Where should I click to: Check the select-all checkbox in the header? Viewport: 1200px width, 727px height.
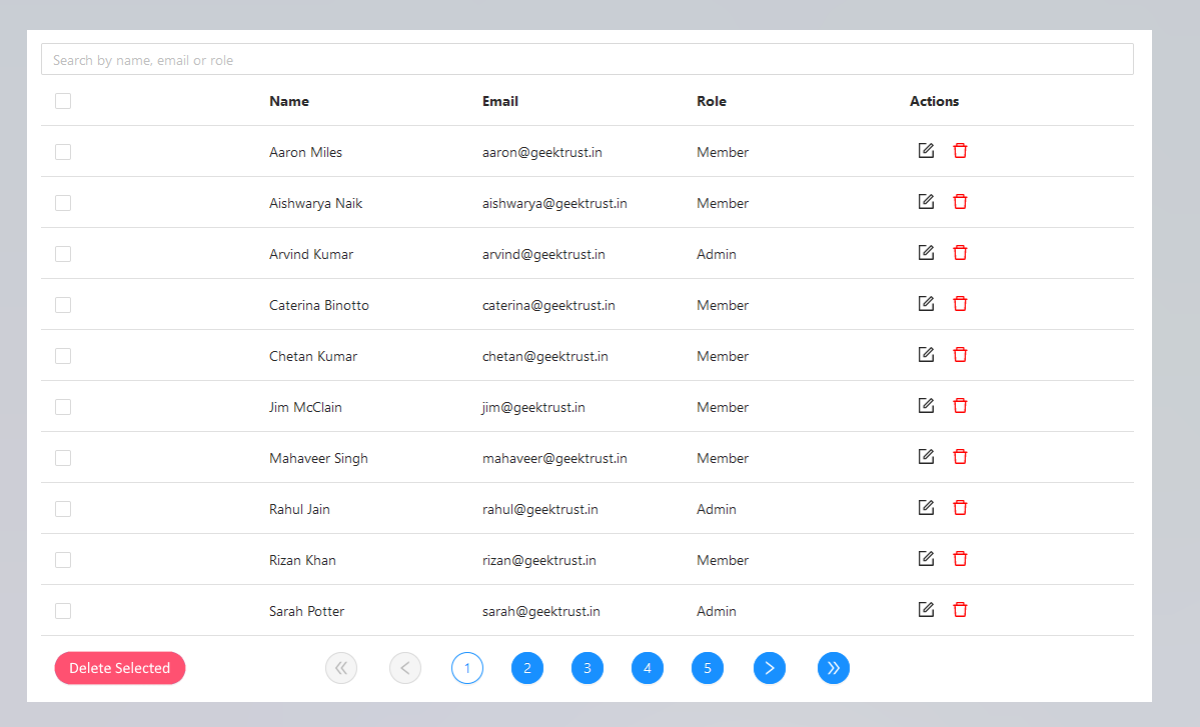pos(63,100)
